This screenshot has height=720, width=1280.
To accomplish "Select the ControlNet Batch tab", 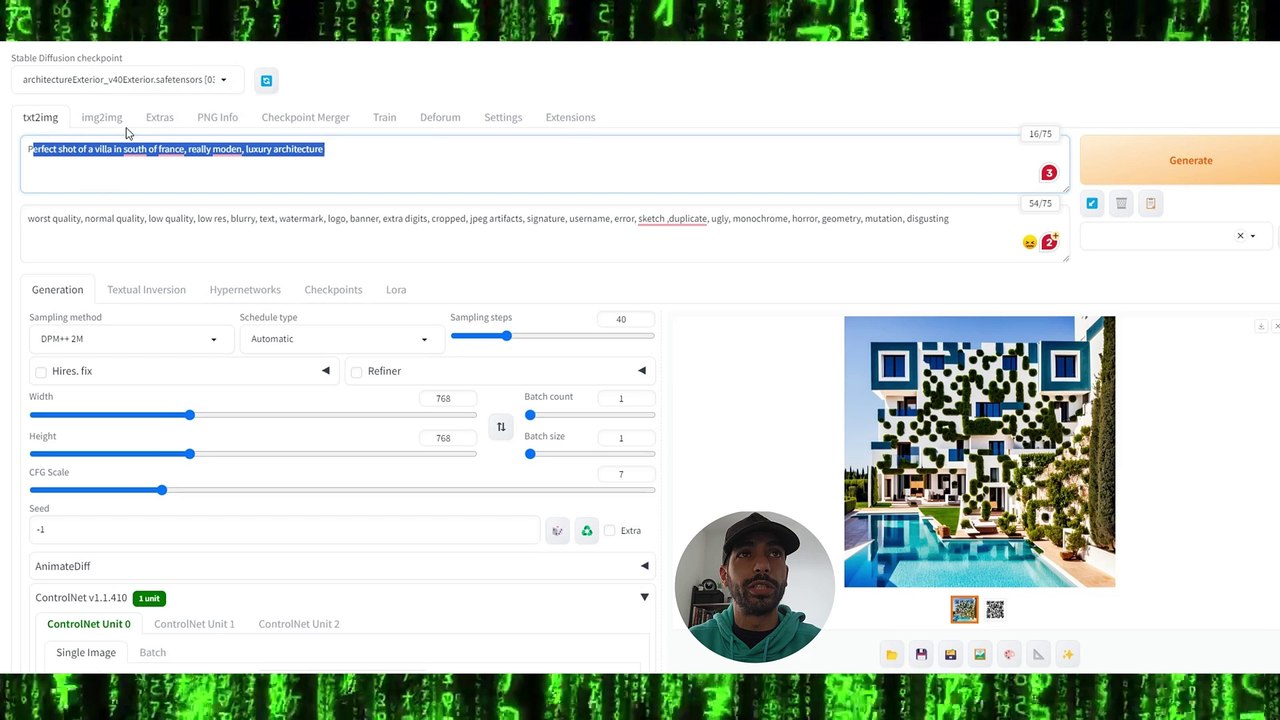I will pos(152,653).
